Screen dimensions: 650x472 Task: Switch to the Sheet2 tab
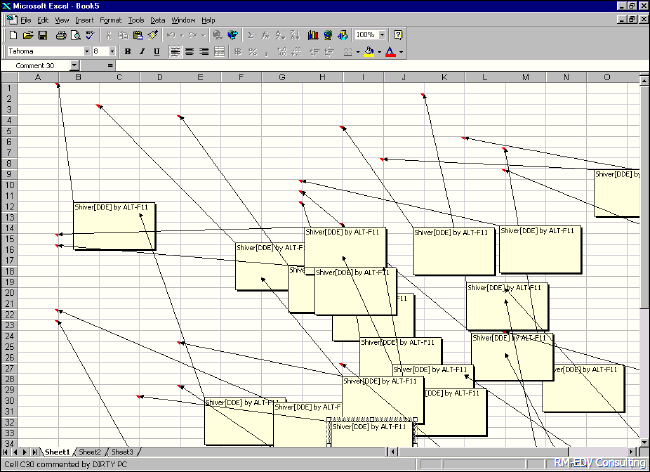[x=90, y=453]
